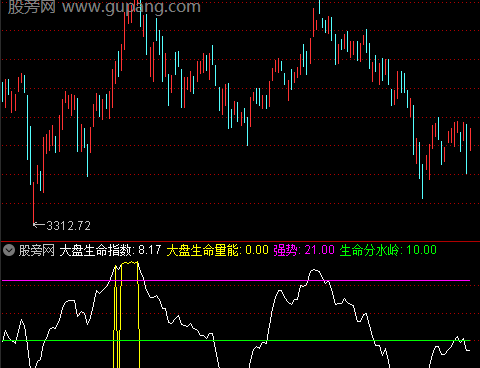
Task: Select the last red candle on right edge
Action: 470,139
